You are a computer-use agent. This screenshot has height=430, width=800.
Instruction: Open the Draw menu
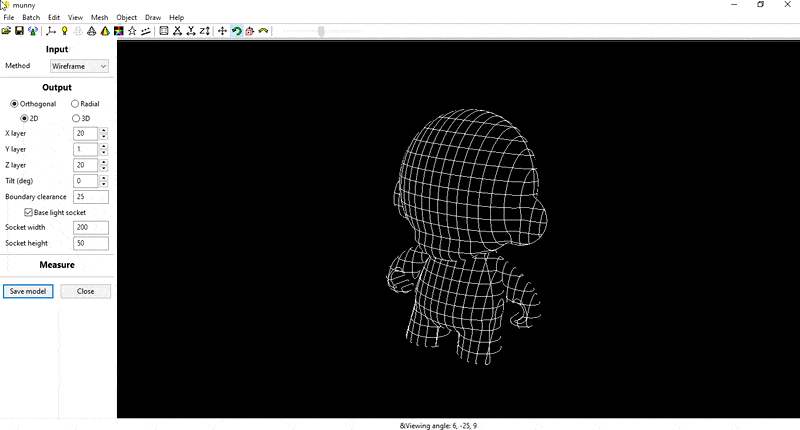click(x=153, y=17)
